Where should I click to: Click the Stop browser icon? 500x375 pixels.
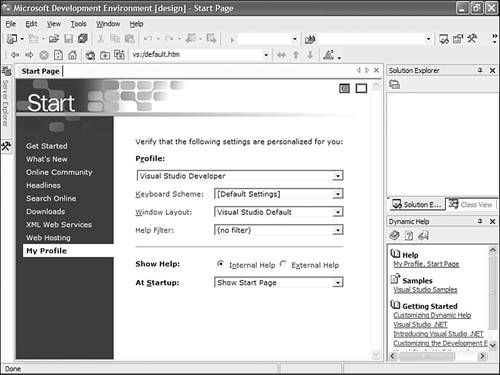(x=44, y=55)
